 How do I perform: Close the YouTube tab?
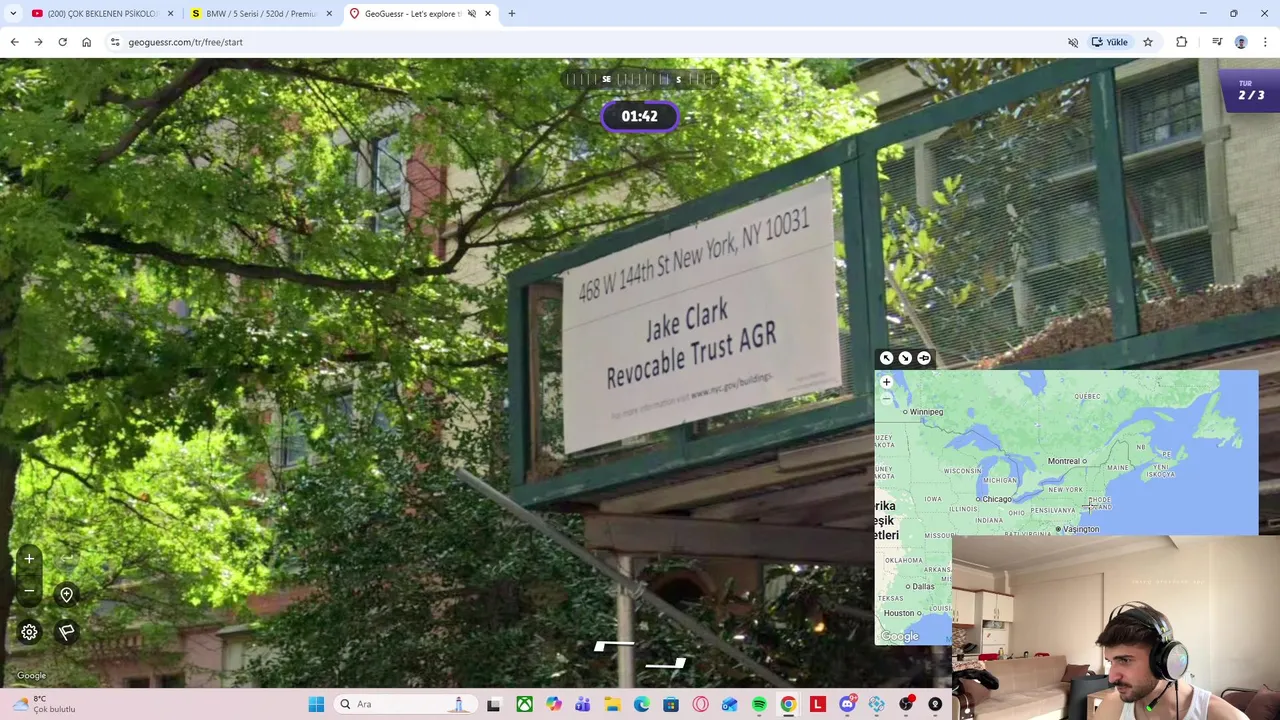click(171, 14)
